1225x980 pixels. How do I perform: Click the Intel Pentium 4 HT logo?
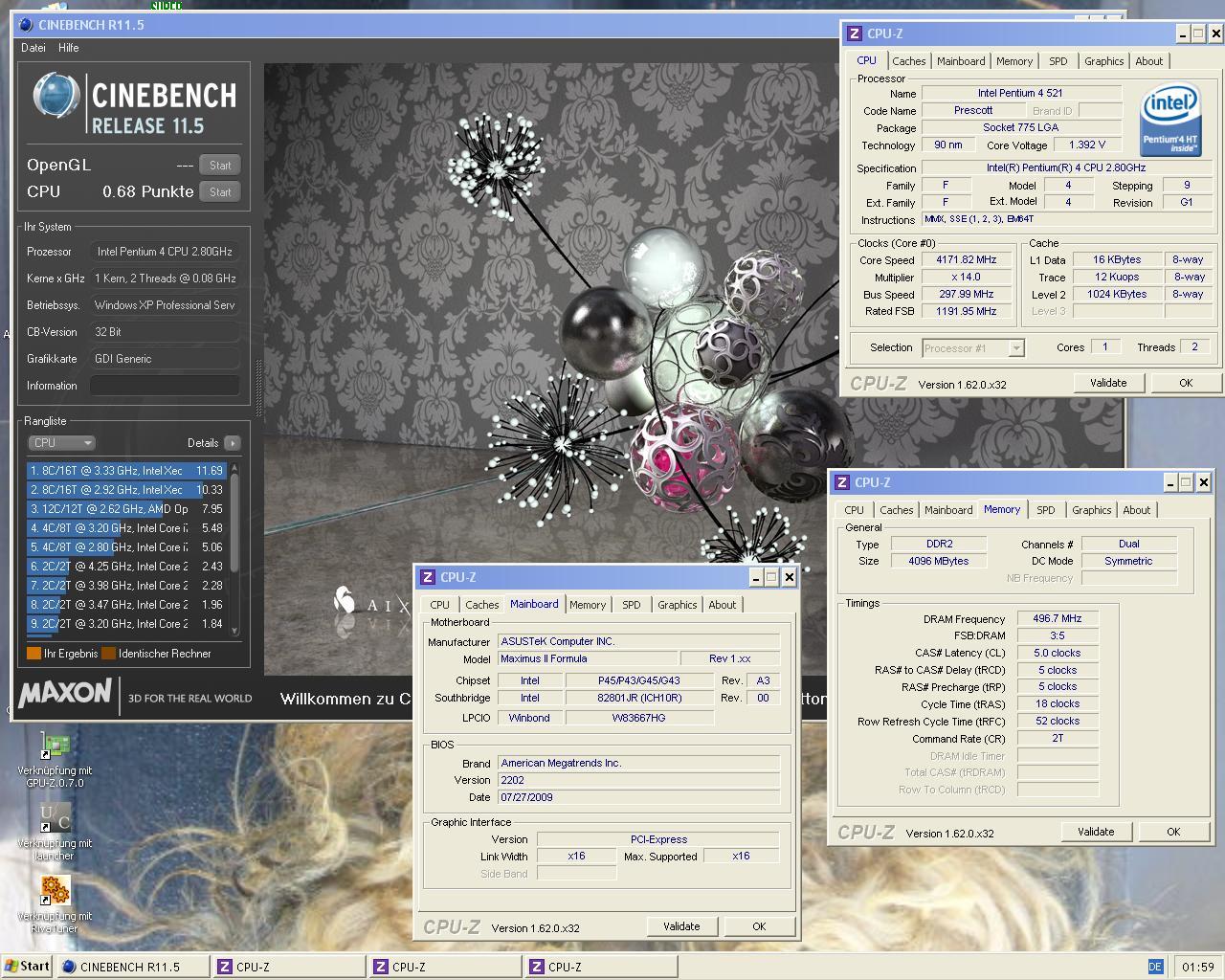coord(1169,119)
